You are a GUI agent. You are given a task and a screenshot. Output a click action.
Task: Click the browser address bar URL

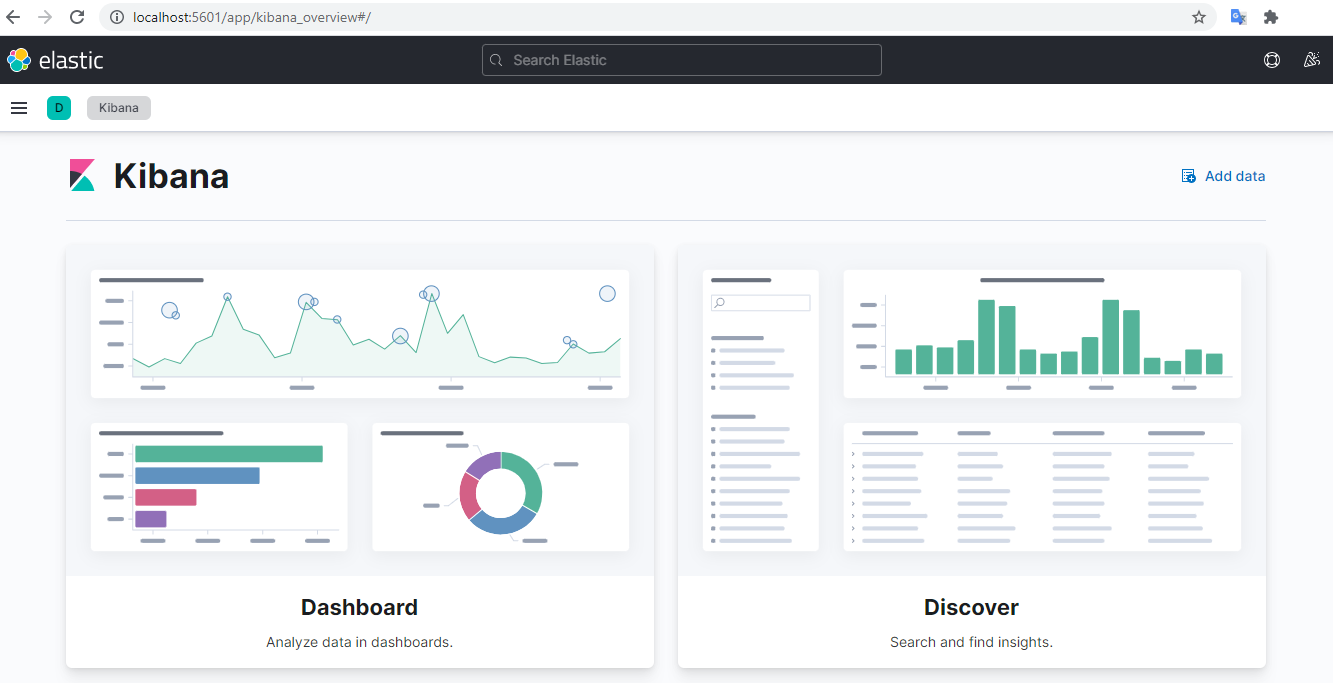(252, 17)
